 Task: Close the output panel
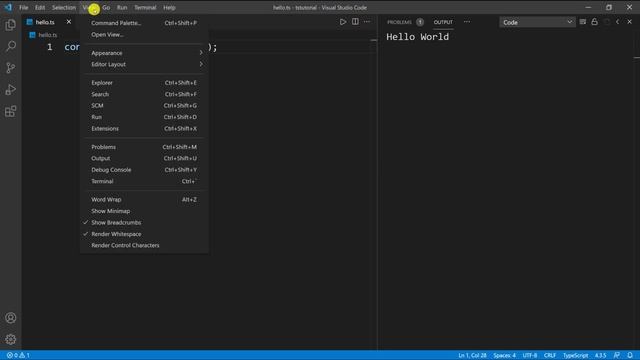coord(629,22)
